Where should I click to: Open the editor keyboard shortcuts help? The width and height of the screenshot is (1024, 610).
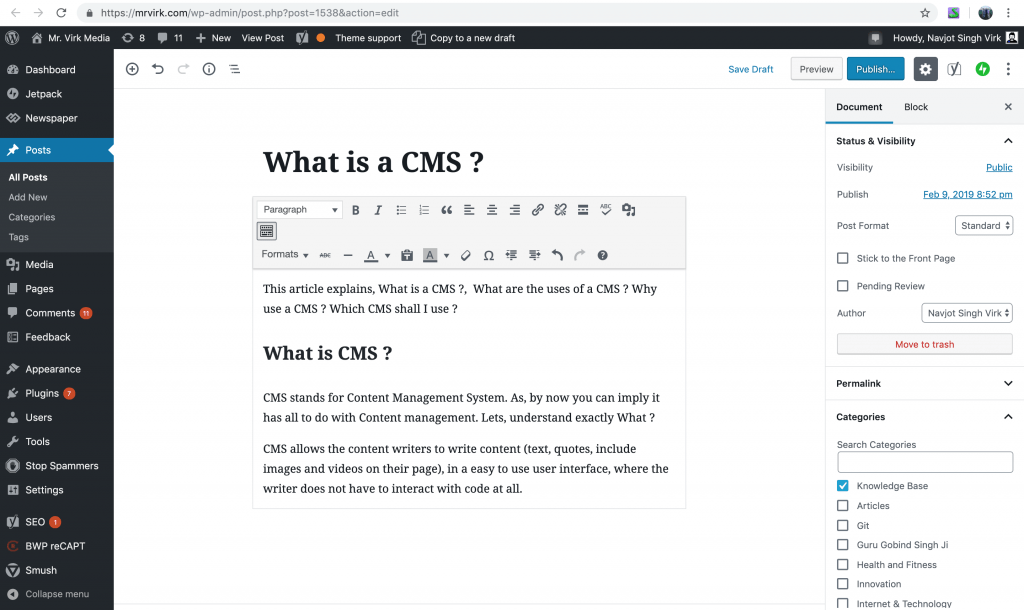[x=603, y=255]
